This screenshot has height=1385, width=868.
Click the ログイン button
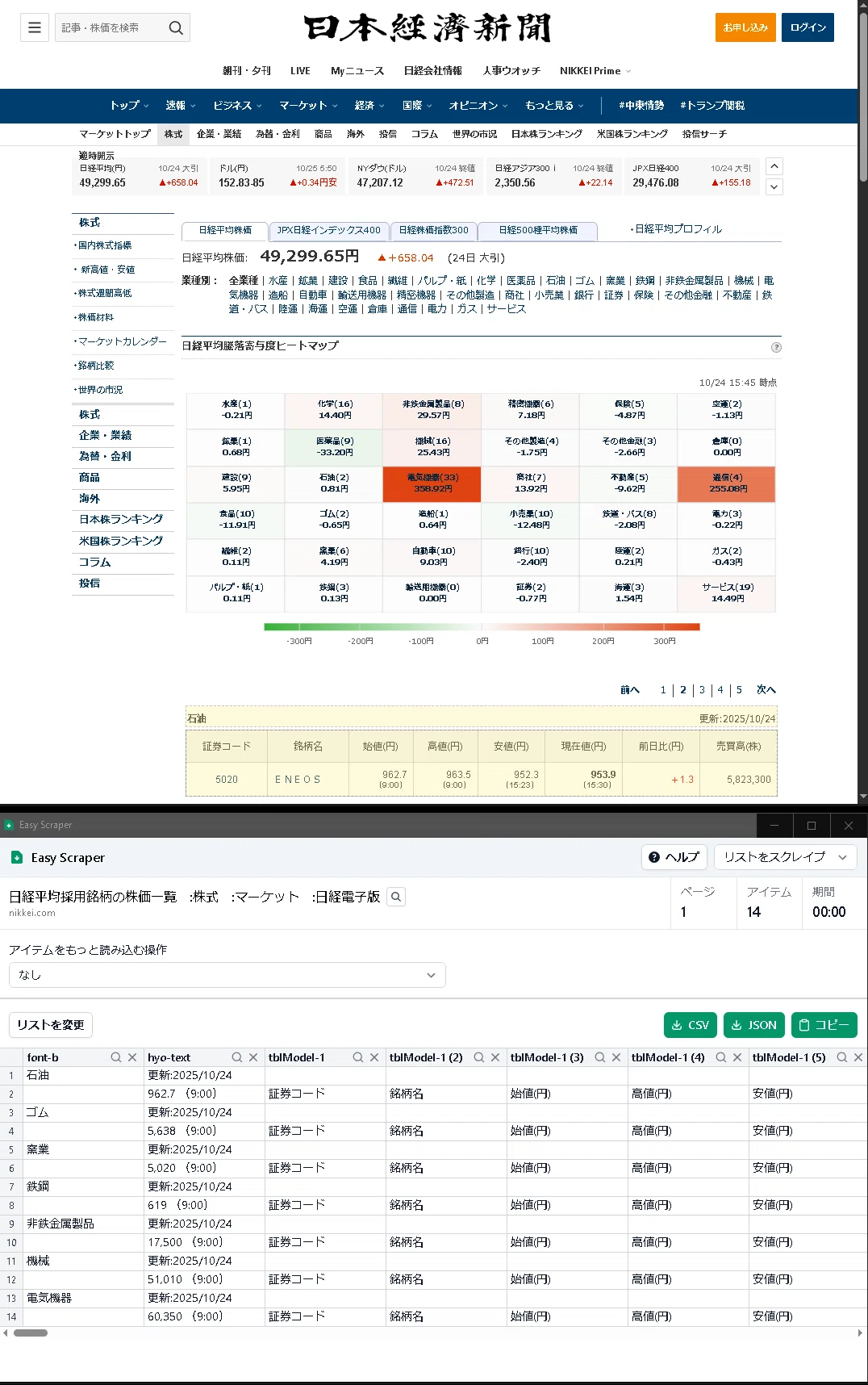pos(807,27)
